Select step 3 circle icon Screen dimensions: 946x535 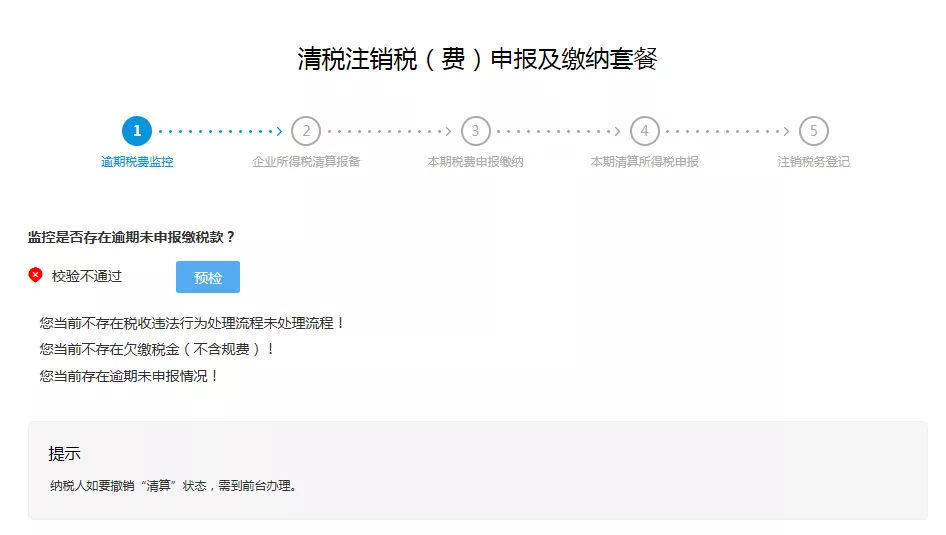click(x=475, y=131)
